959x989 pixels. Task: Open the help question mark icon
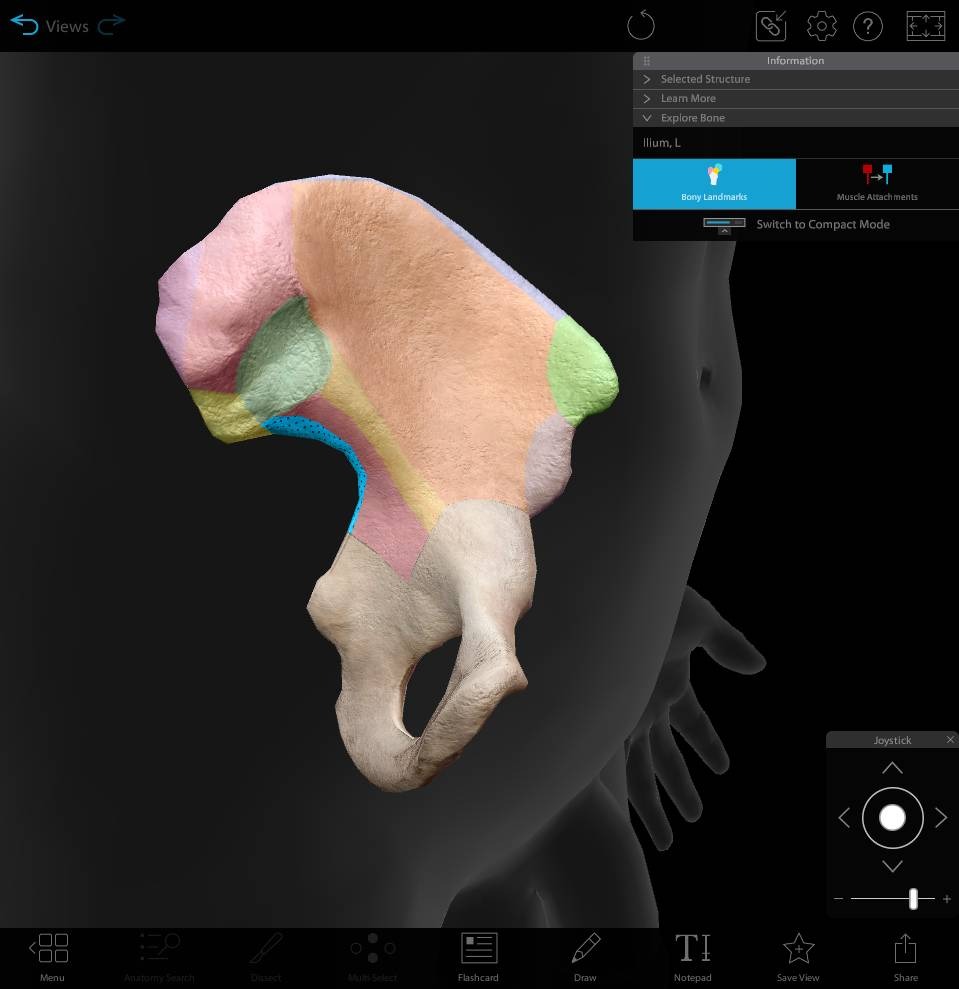click(x=867, y=26)
